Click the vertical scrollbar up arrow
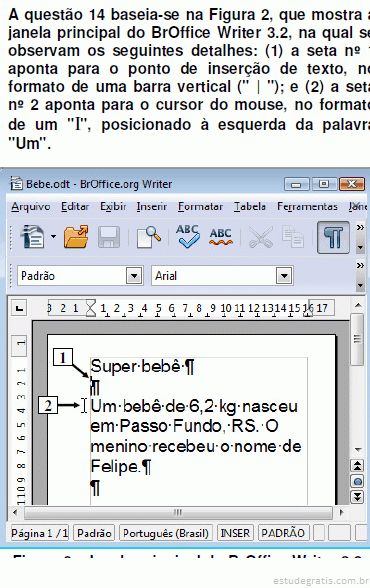Viewport: 370px width, 588px height. coord(358,306)
